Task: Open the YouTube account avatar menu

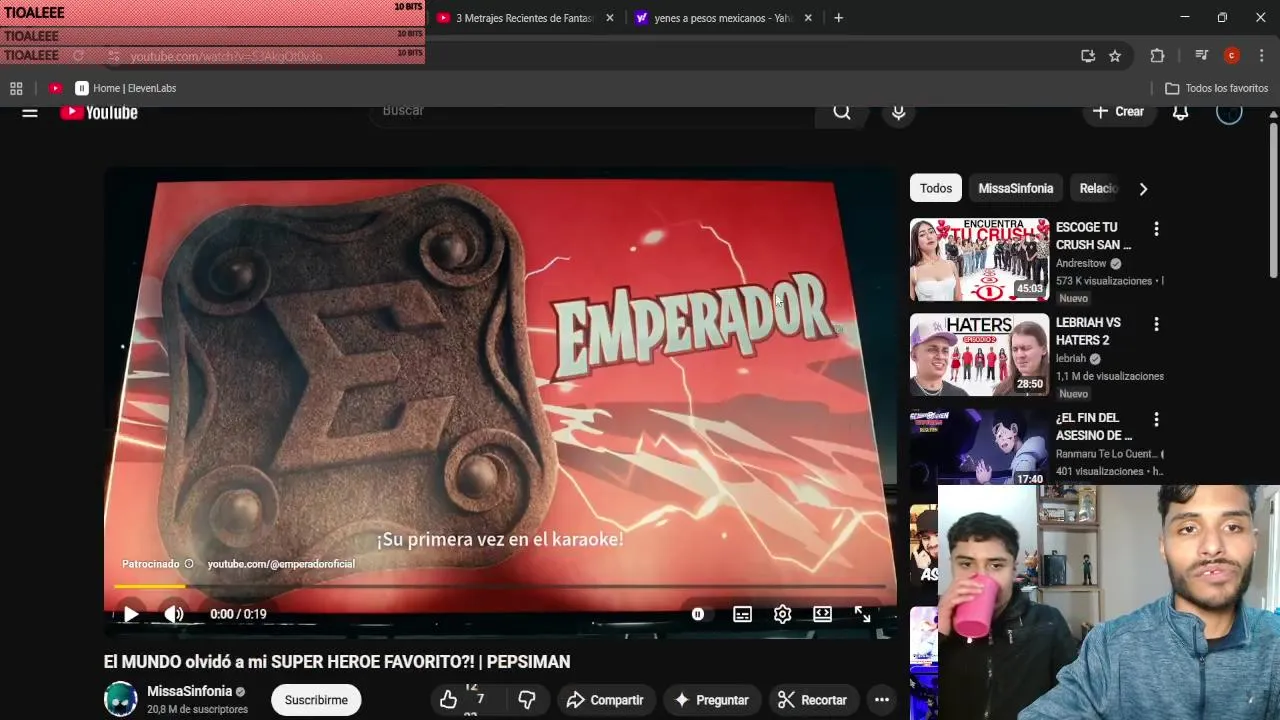Action: [1229, 112]
